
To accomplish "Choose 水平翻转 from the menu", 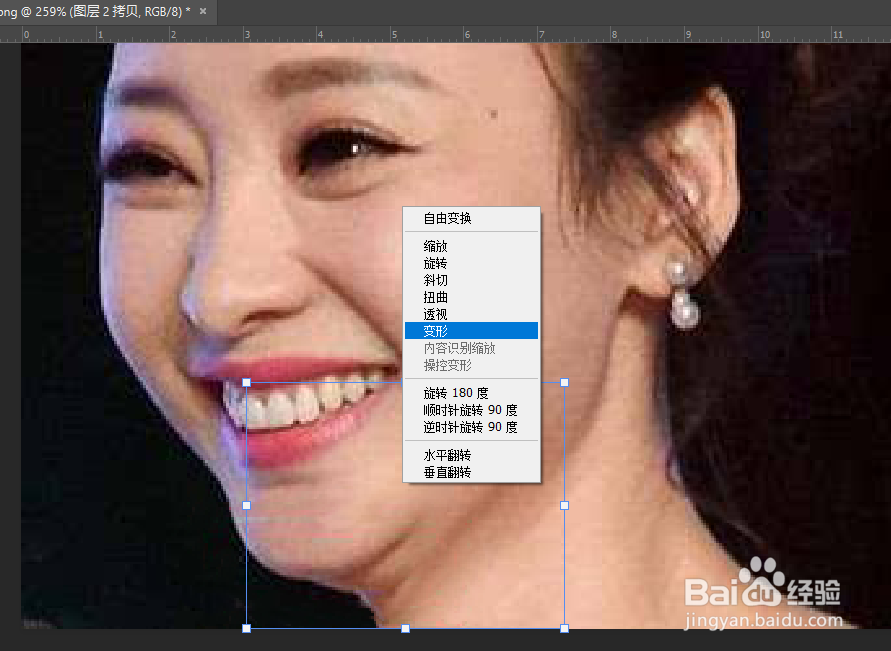I will pyautogui.click(x=471, y=455).
